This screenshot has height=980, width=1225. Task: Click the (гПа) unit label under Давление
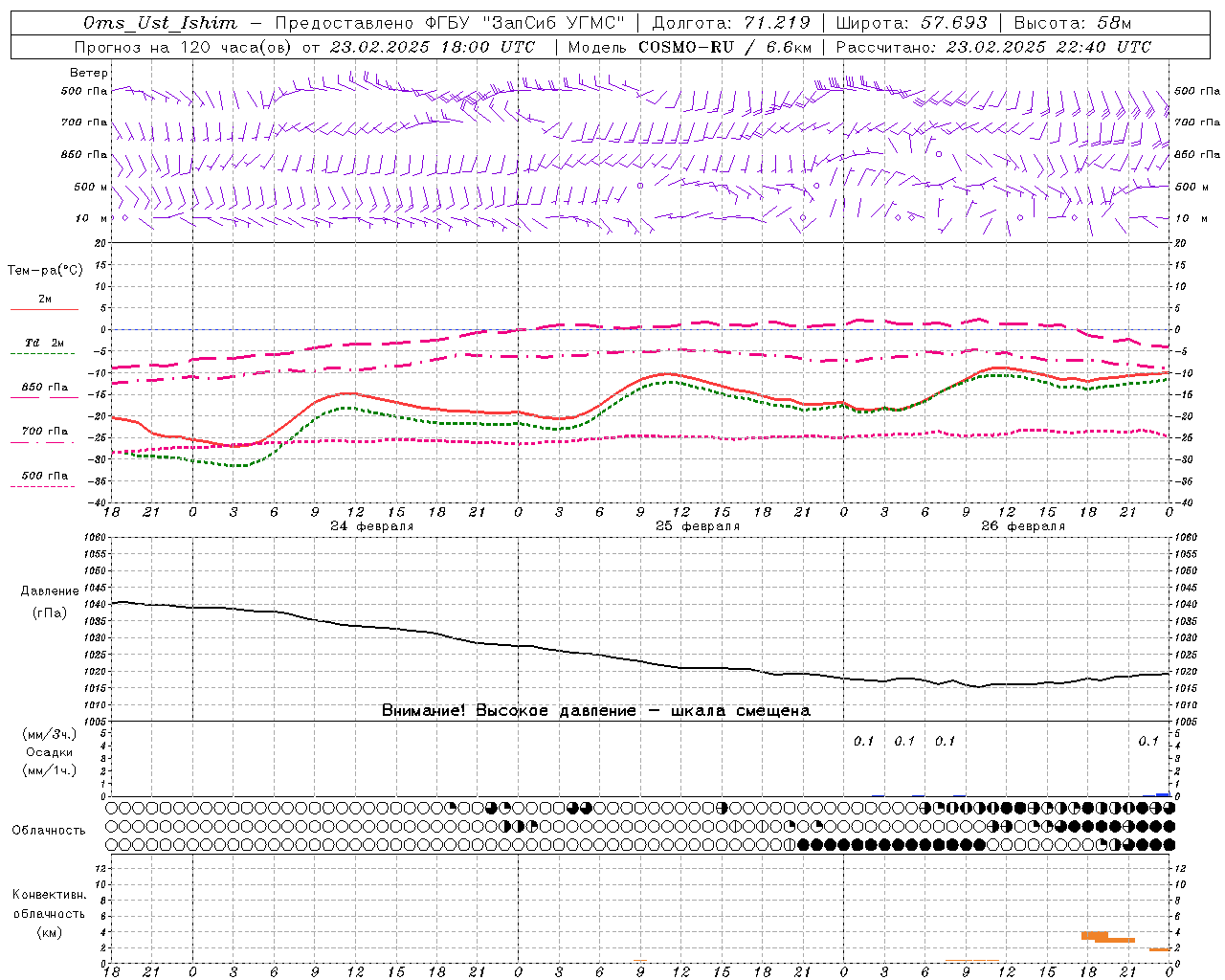pos(50,613)
